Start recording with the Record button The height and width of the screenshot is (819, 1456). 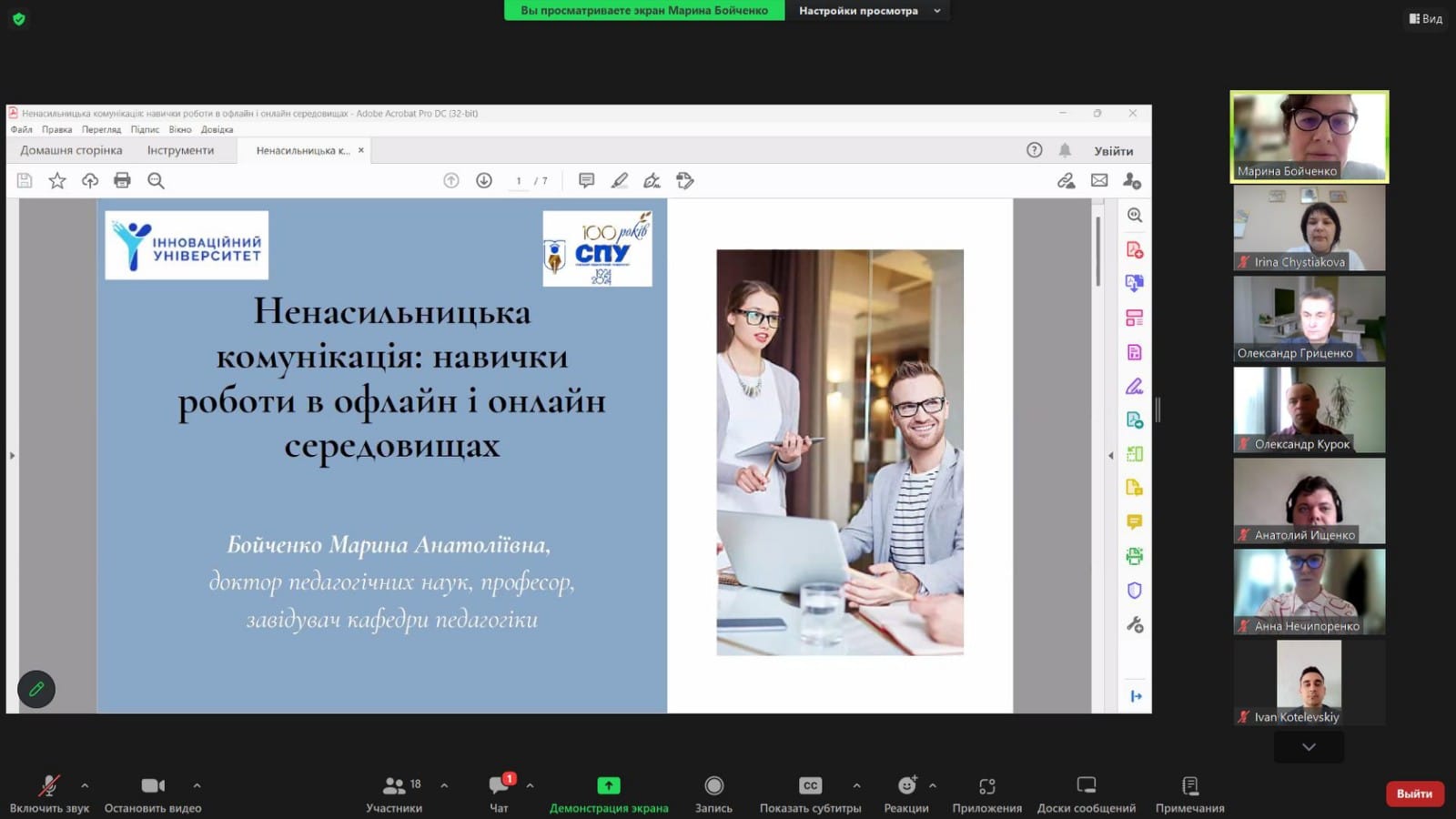click(713, 785)
